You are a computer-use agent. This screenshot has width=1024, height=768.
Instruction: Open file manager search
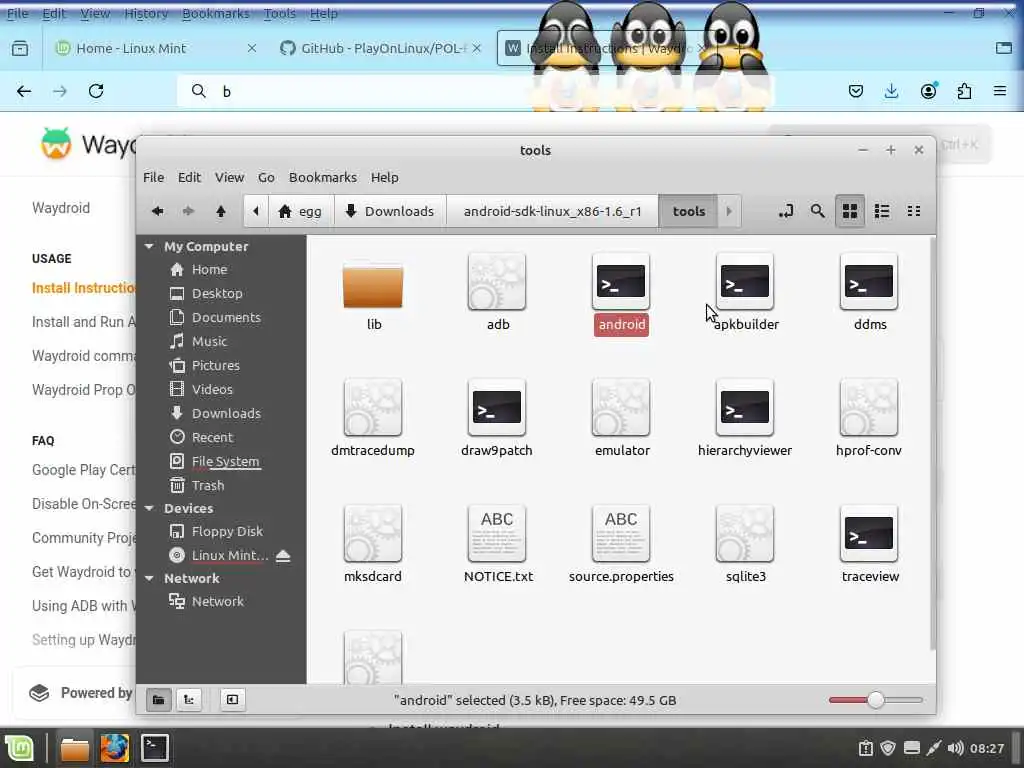[817, 211]
